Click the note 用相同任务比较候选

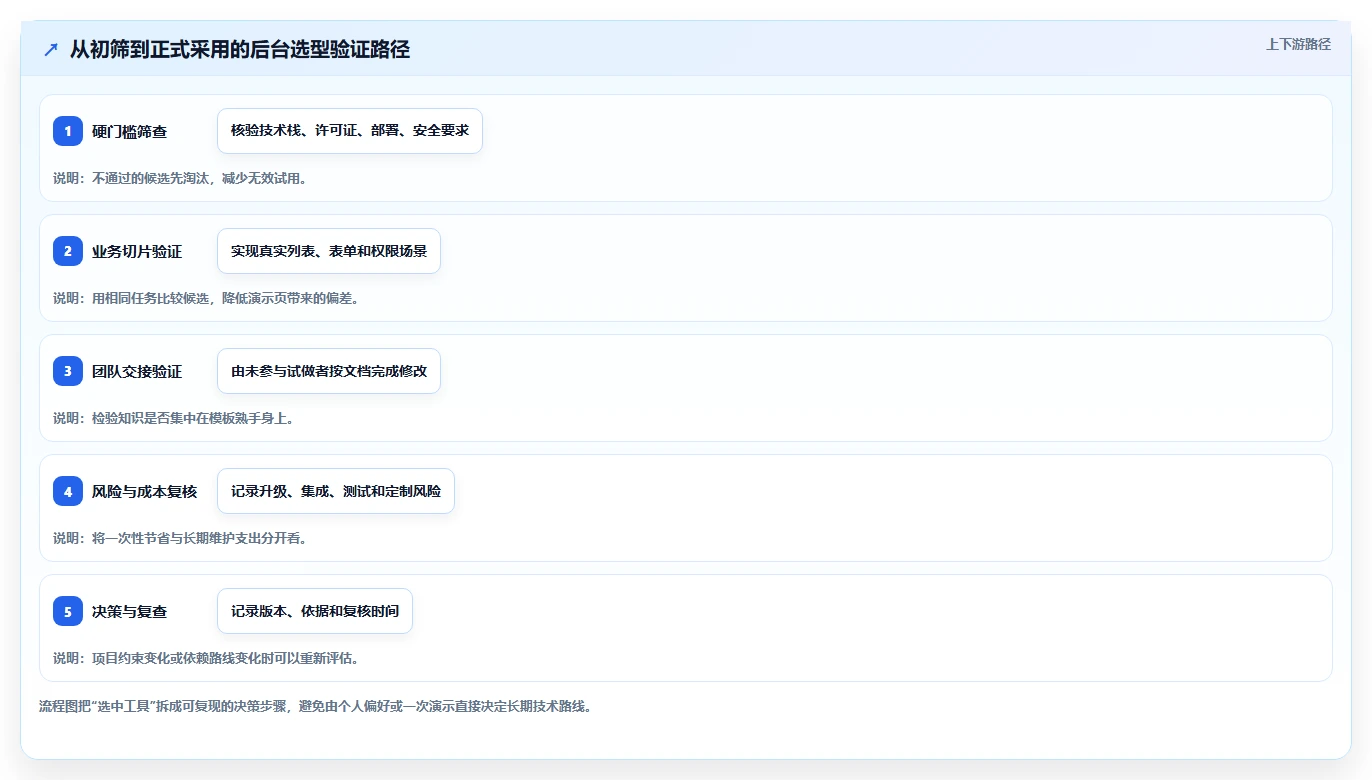click(x=206, y=298)
